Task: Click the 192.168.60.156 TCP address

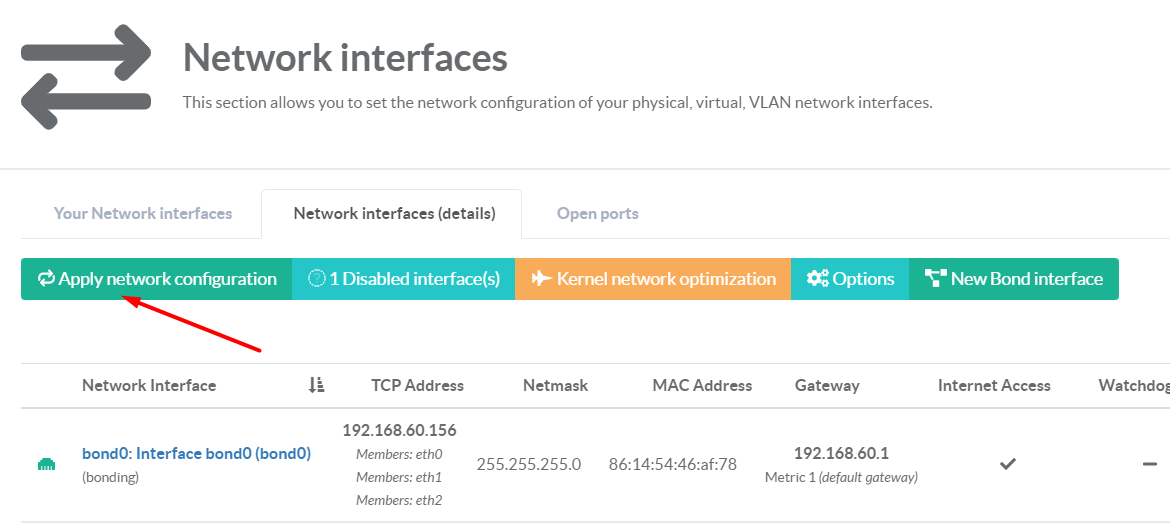Action: [399, 430]
